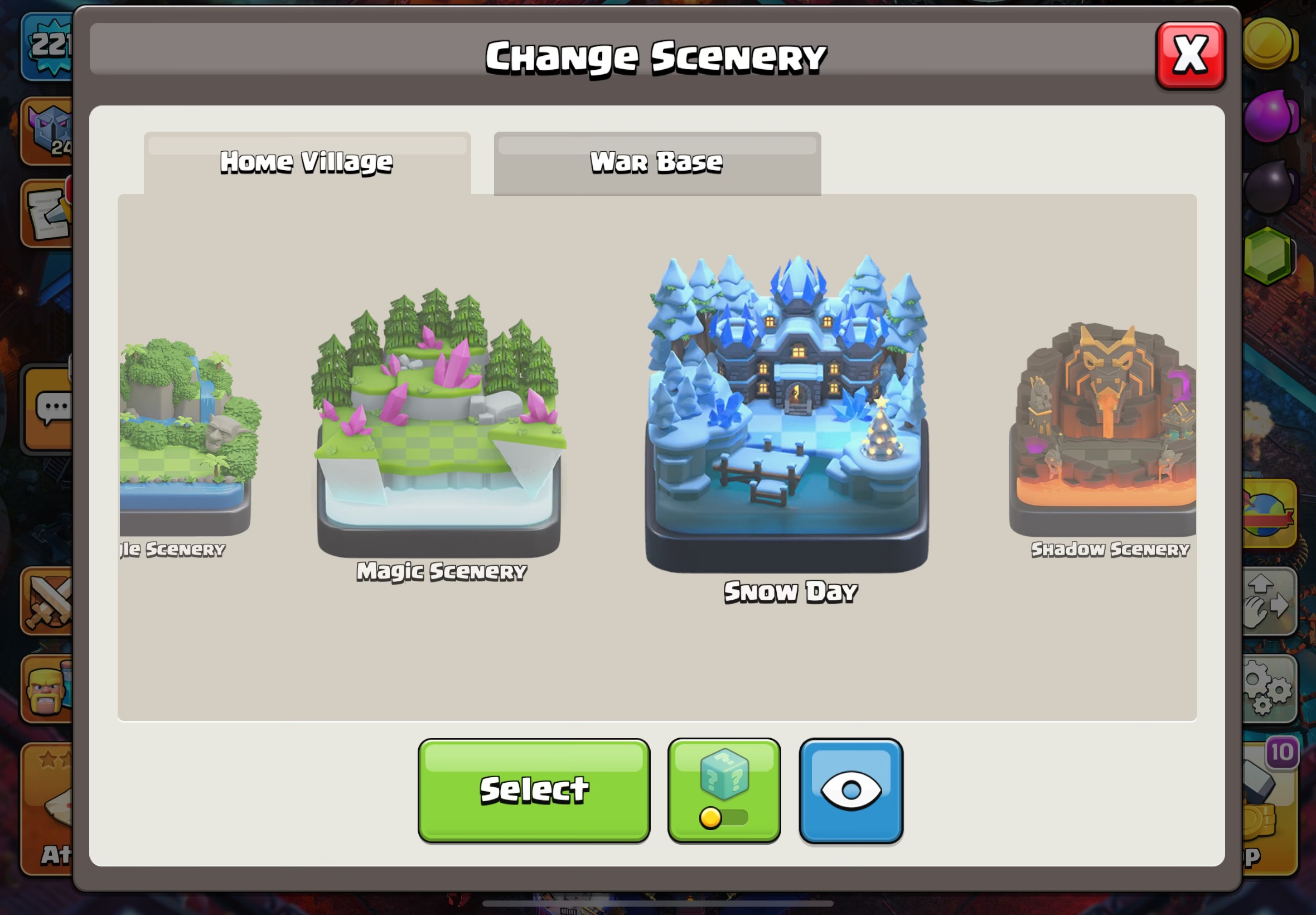Click the green Select button
This screenshot has width=1316, height=915.
click(x=534, y=791)
